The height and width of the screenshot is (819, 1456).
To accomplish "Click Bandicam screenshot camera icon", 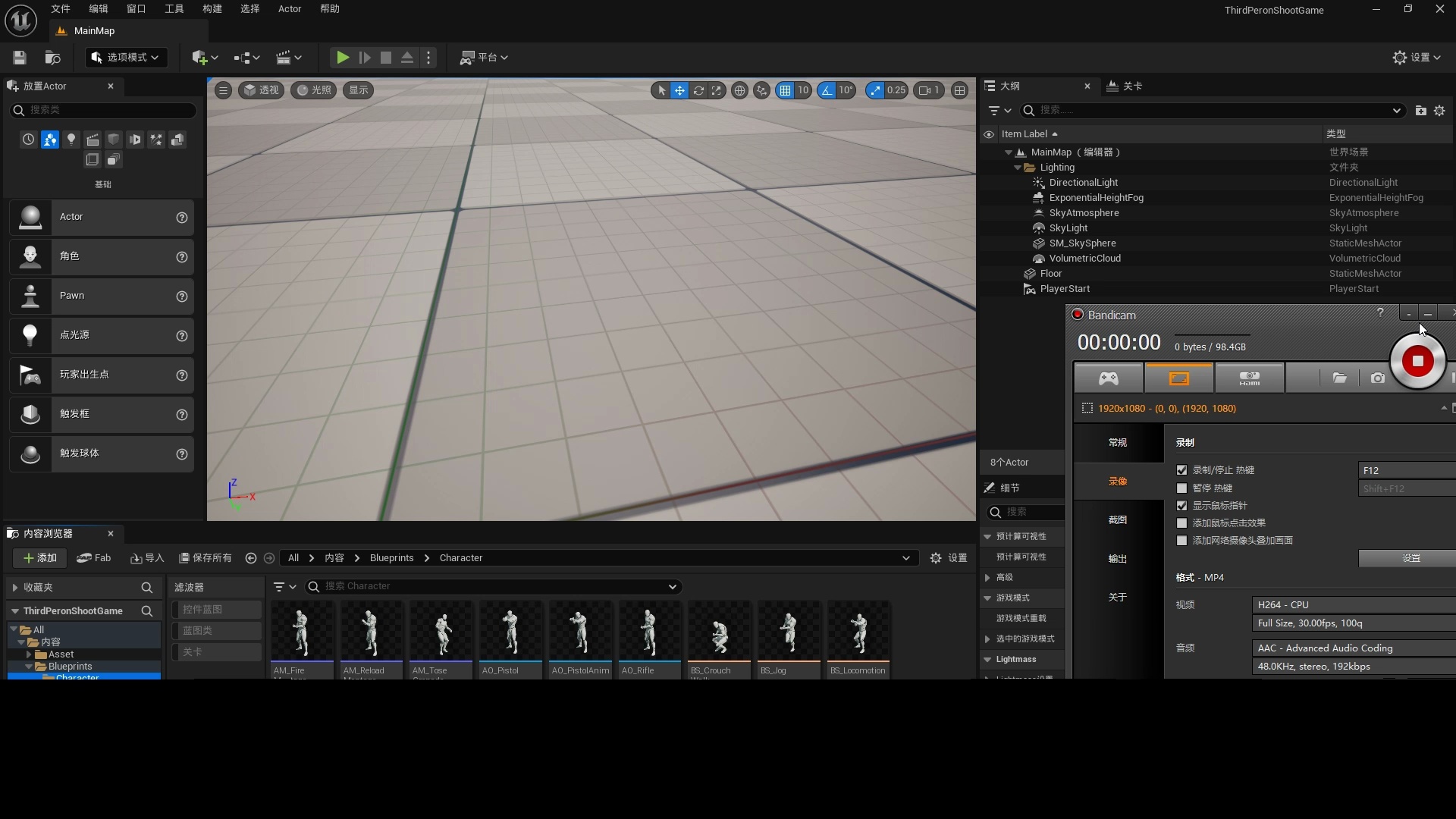I will 1377,378.
